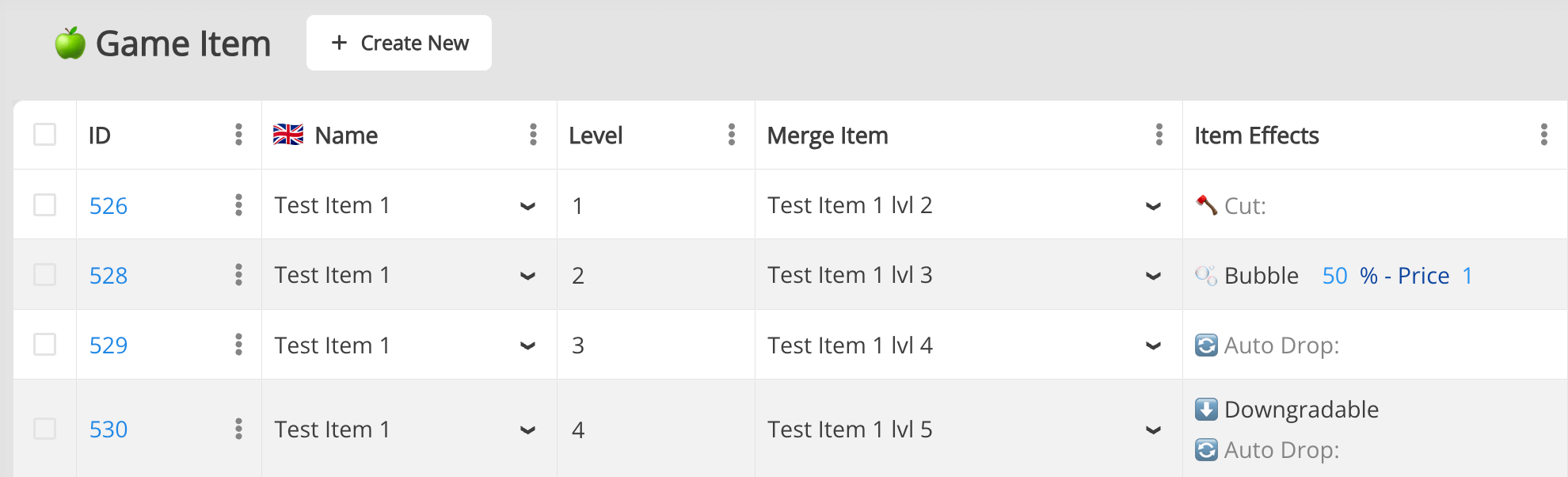Open item ID 528 link

[x=108, y=276]
